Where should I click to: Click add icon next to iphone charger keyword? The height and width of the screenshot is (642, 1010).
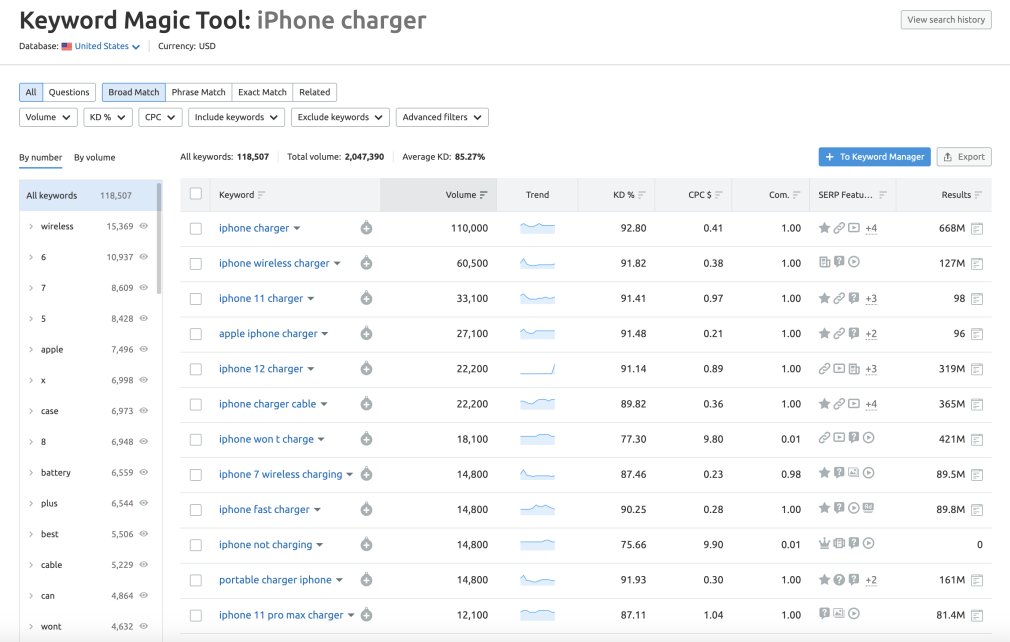(x=366, y=228)
